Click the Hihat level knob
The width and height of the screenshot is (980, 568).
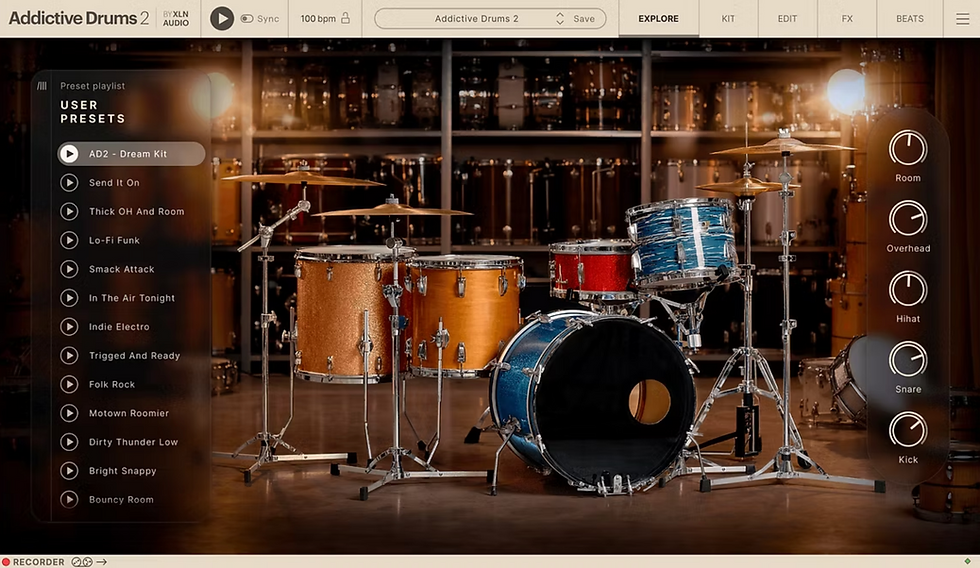coord(908,289)
